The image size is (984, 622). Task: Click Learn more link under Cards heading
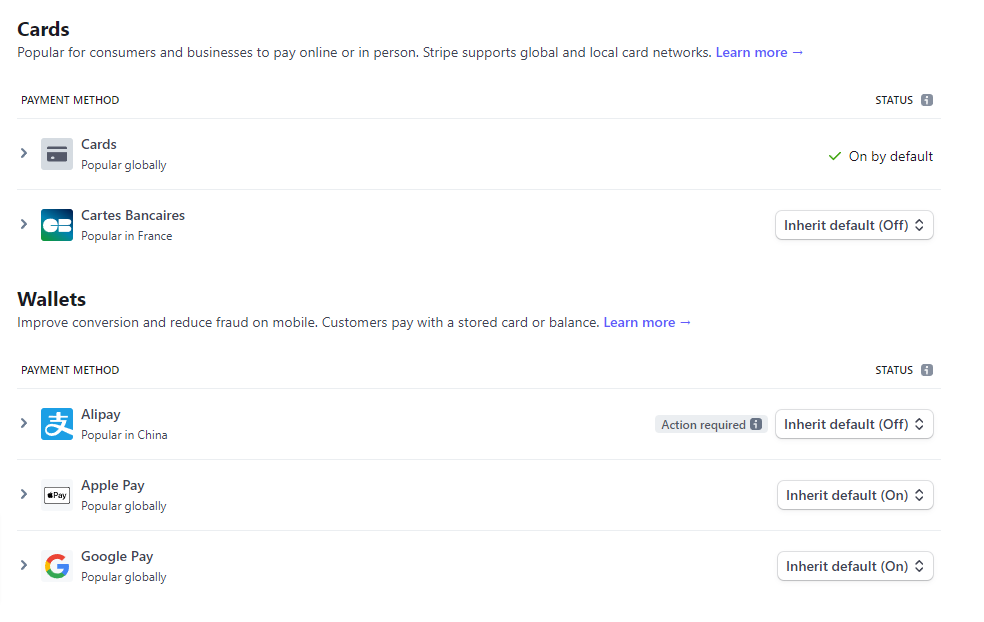[759, 52]
